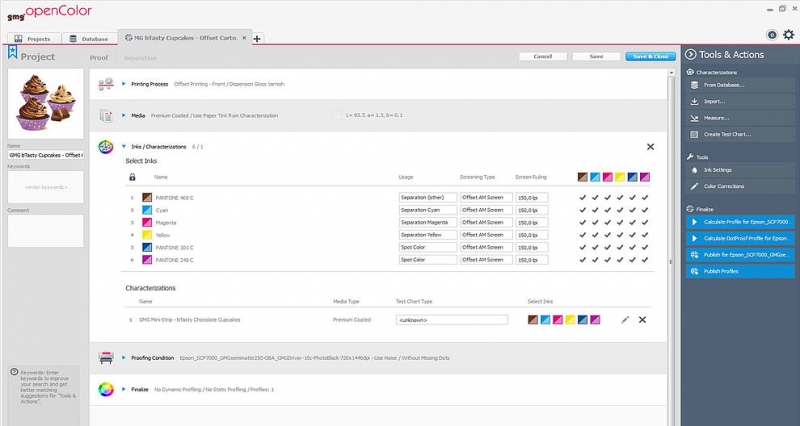This screenshot has width=800, height=426.
Task: Add a new tab with plus icon
Action: coord(257,39)
